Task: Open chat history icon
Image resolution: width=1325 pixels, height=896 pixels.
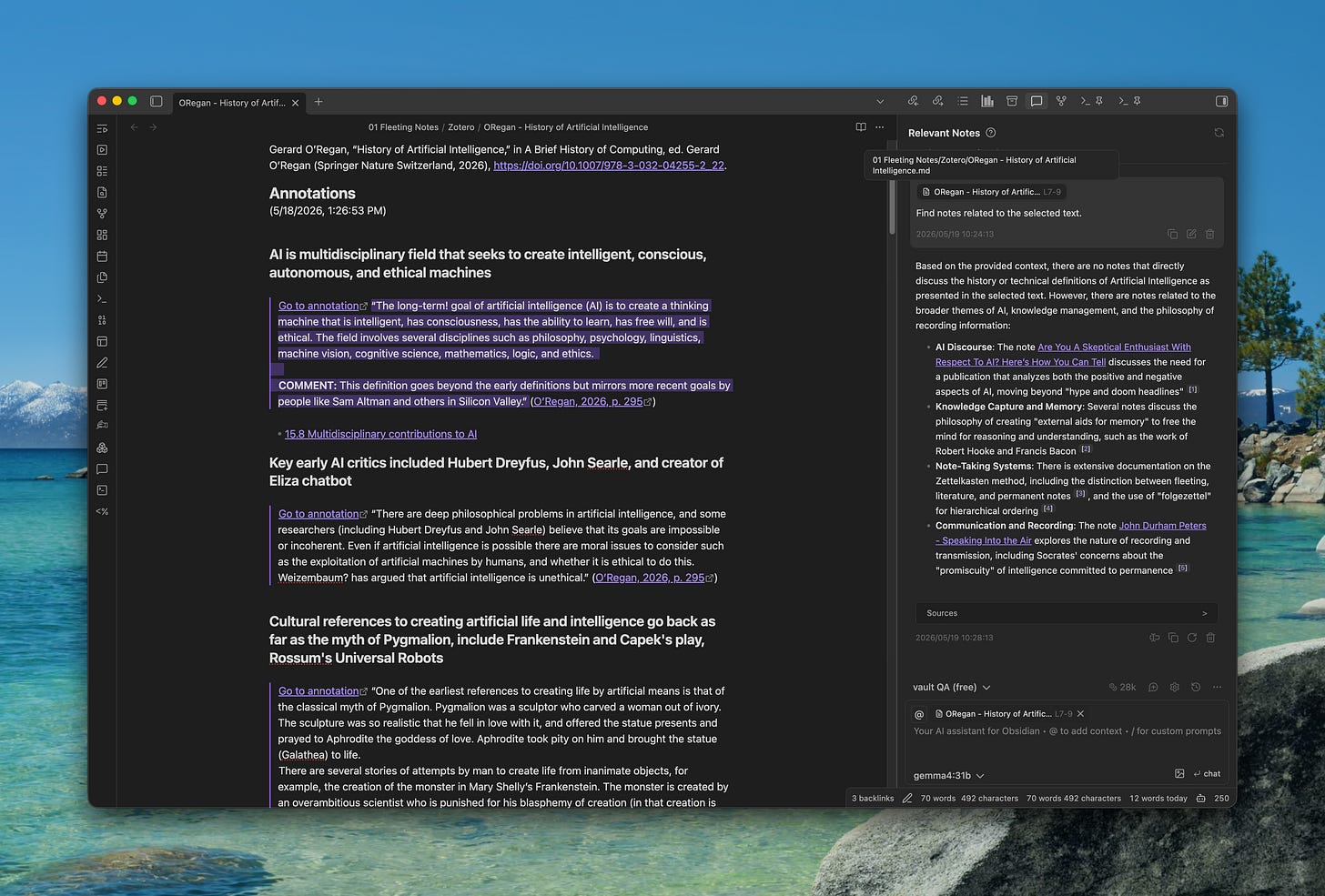Action: pos(1196,687)
